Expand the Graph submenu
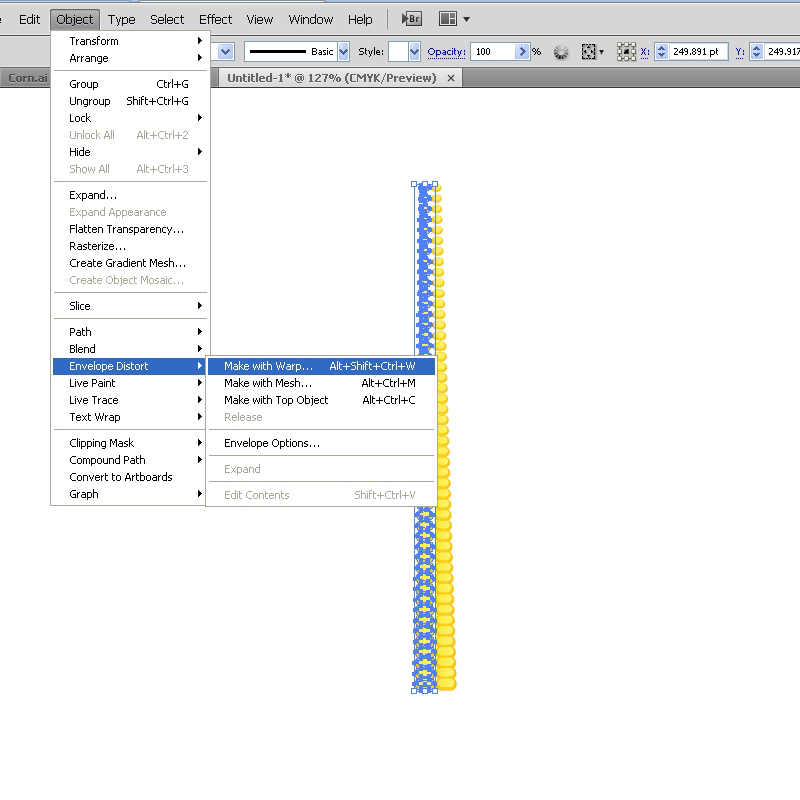800x800 pixels. [x=130, y=494]
